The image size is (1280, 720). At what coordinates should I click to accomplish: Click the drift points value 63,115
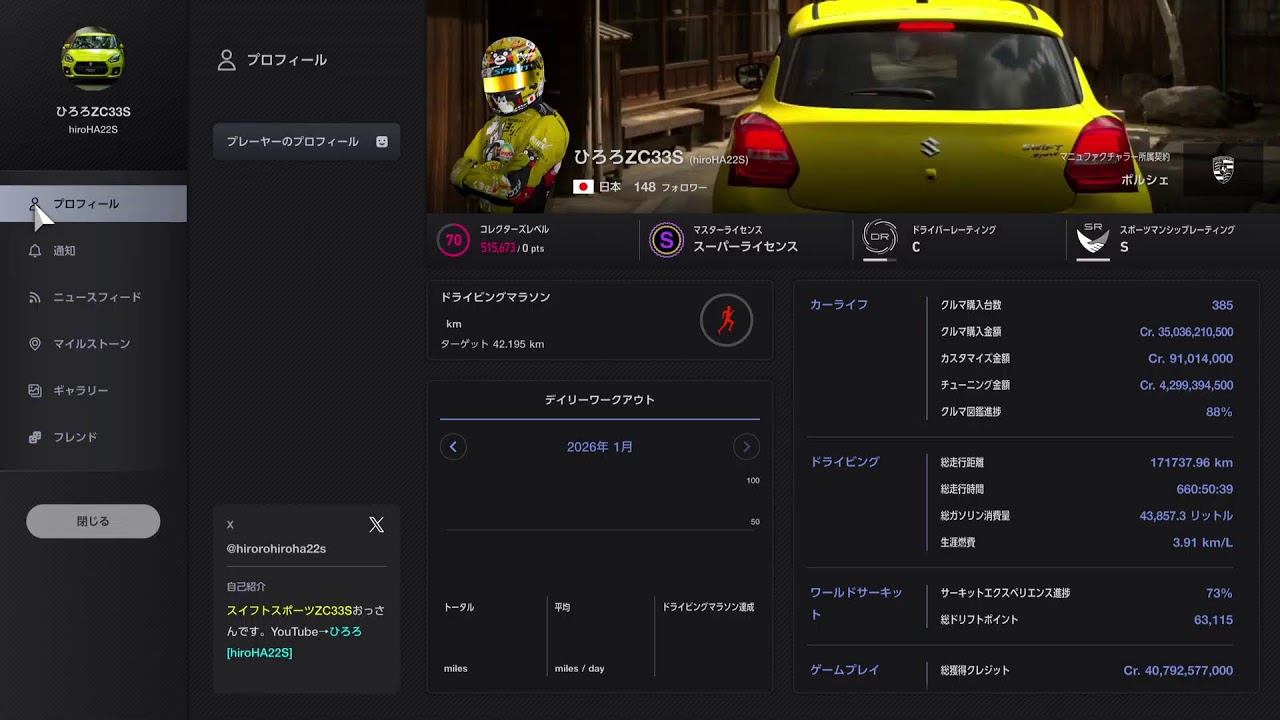point(1213,620)
